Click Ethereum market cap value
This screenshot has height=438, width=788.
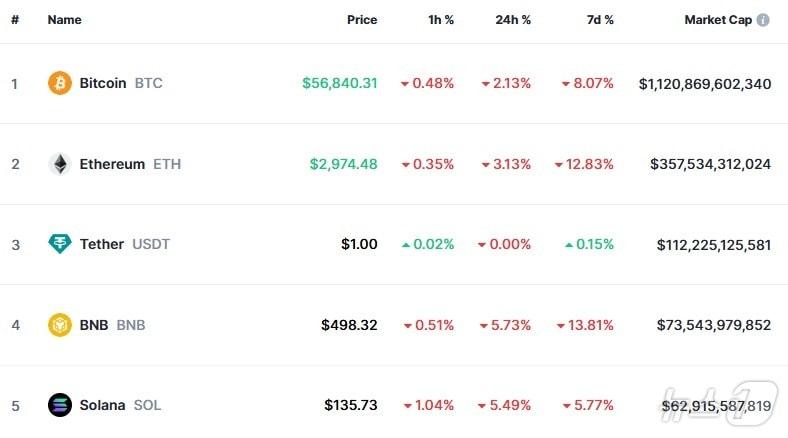[710, 164]
